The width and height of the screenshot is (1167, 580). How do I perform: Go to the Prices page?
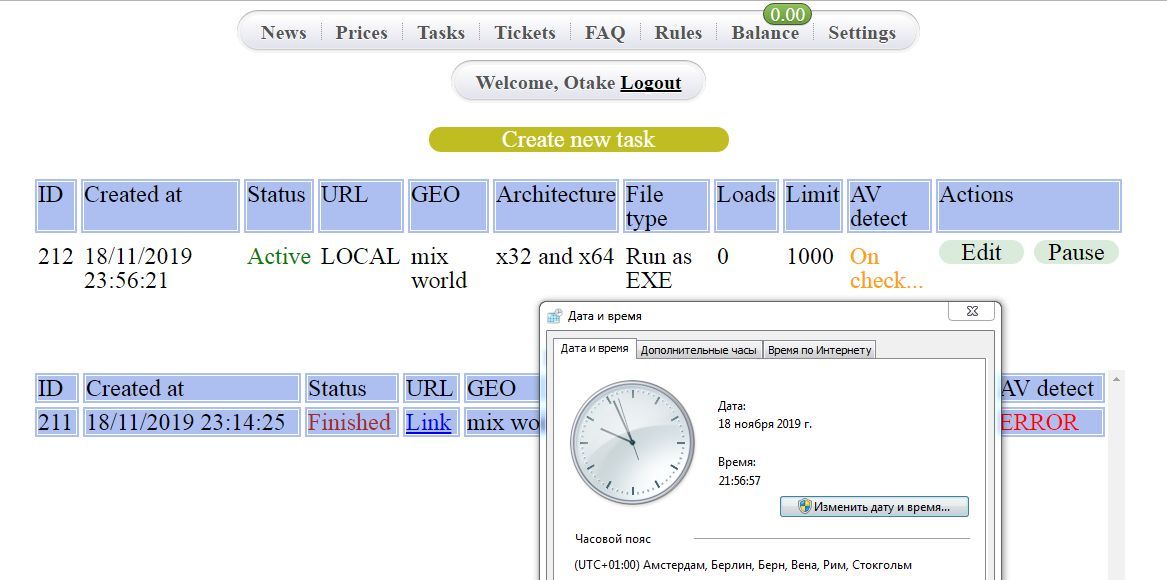point(362,33)
